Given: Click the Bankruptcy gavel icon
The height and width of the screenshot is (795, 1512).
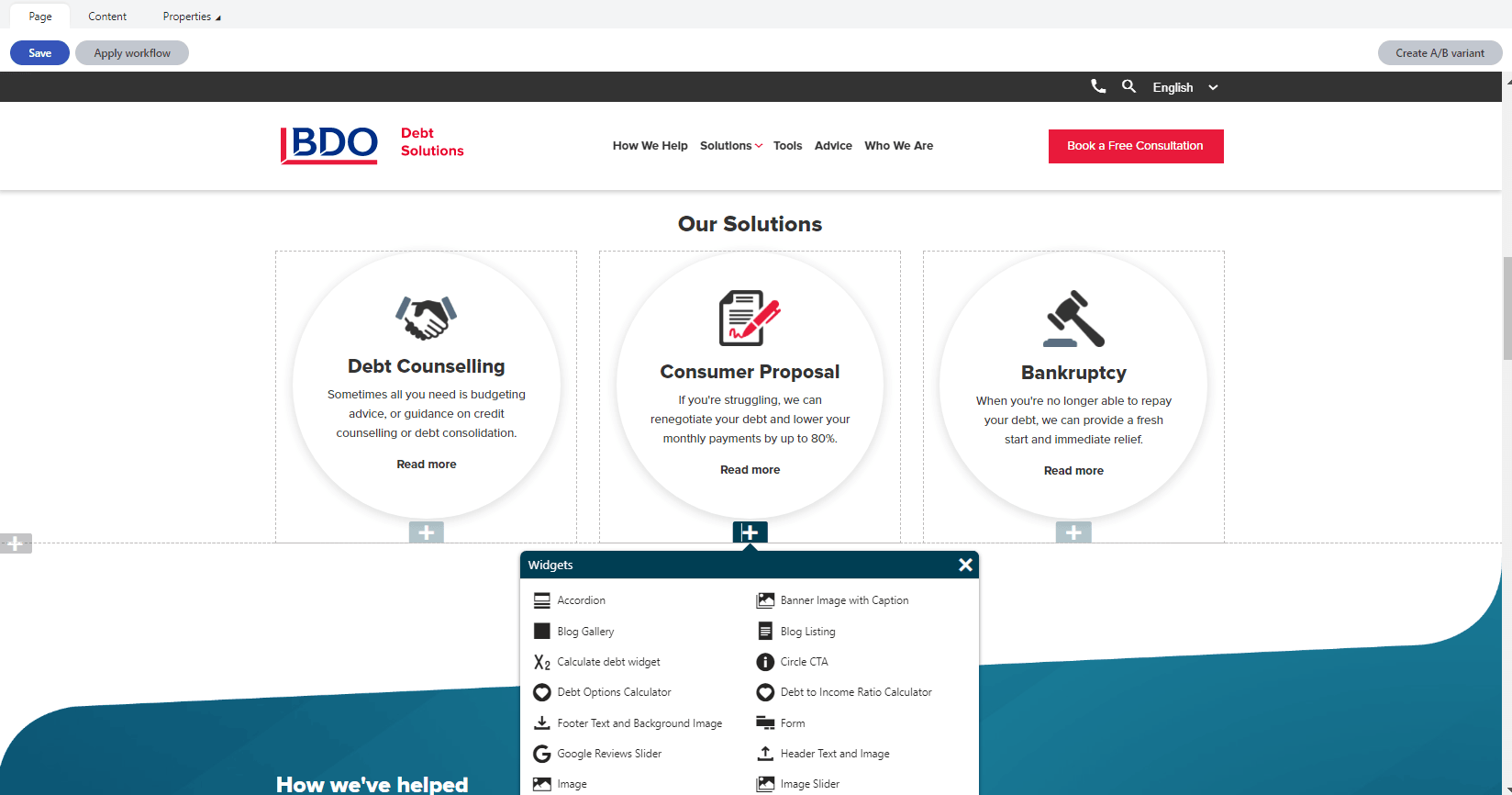Looking at the screenshot, I should (1074, 319).
